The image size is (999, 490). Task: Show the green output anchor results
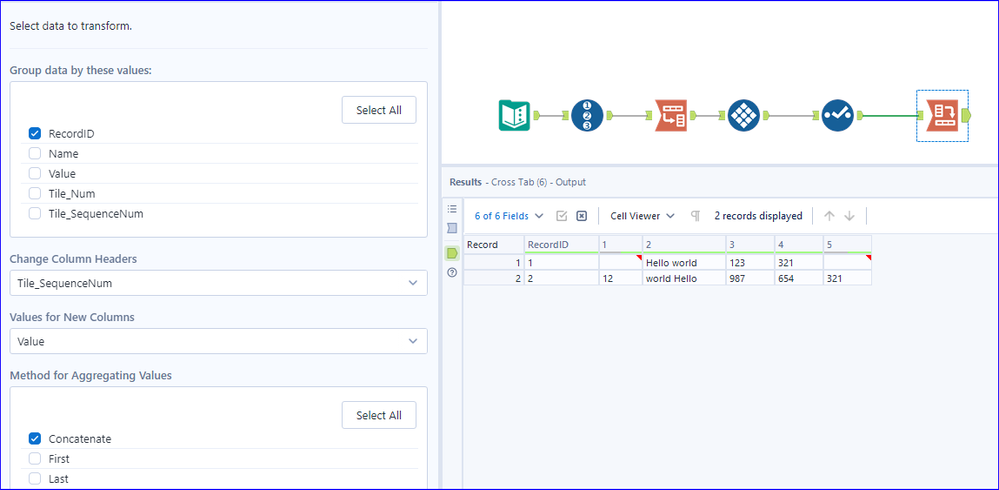click(452, 253)
